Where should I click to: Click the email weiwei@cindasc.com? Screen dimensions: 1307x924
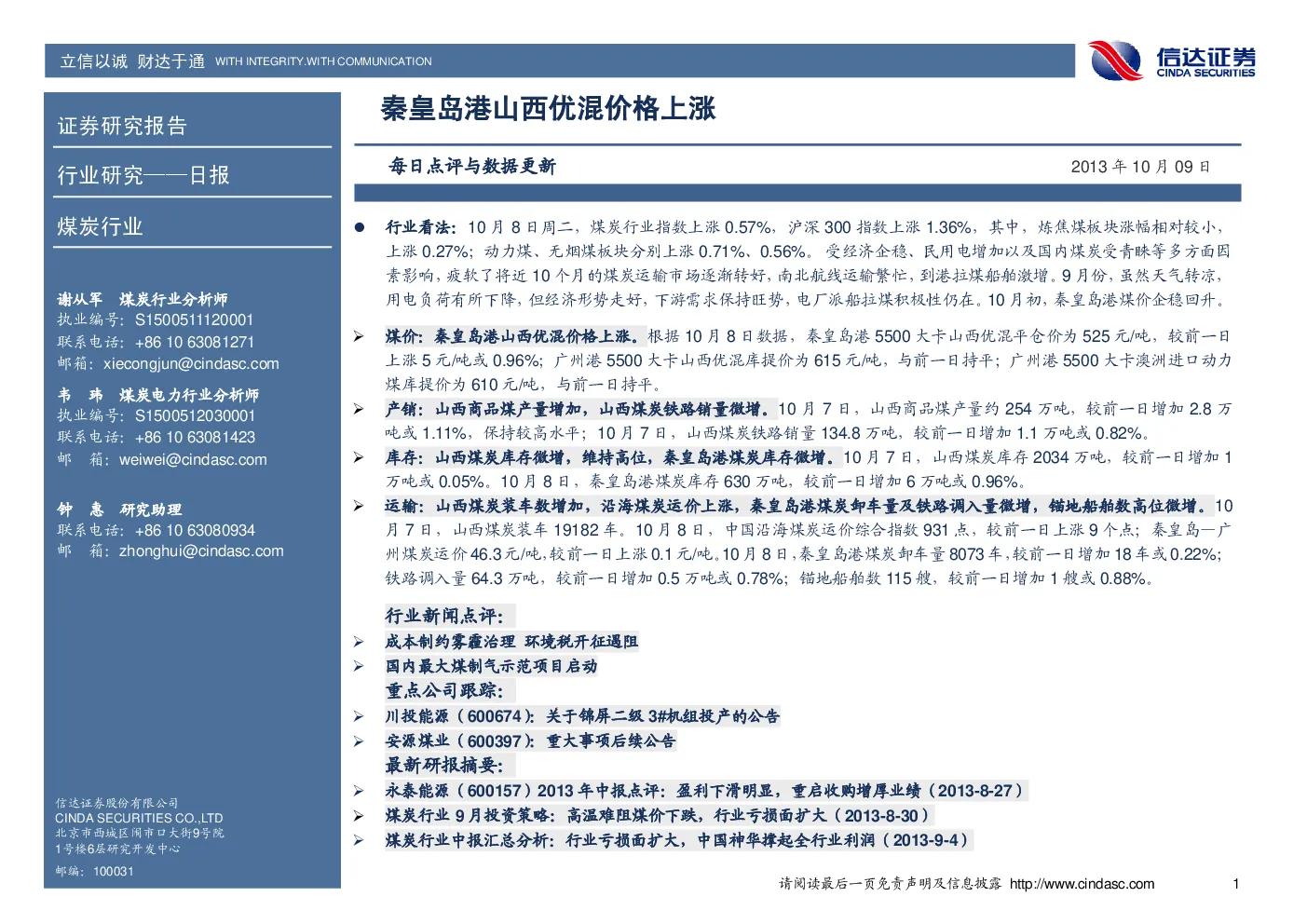coord(193,460)
